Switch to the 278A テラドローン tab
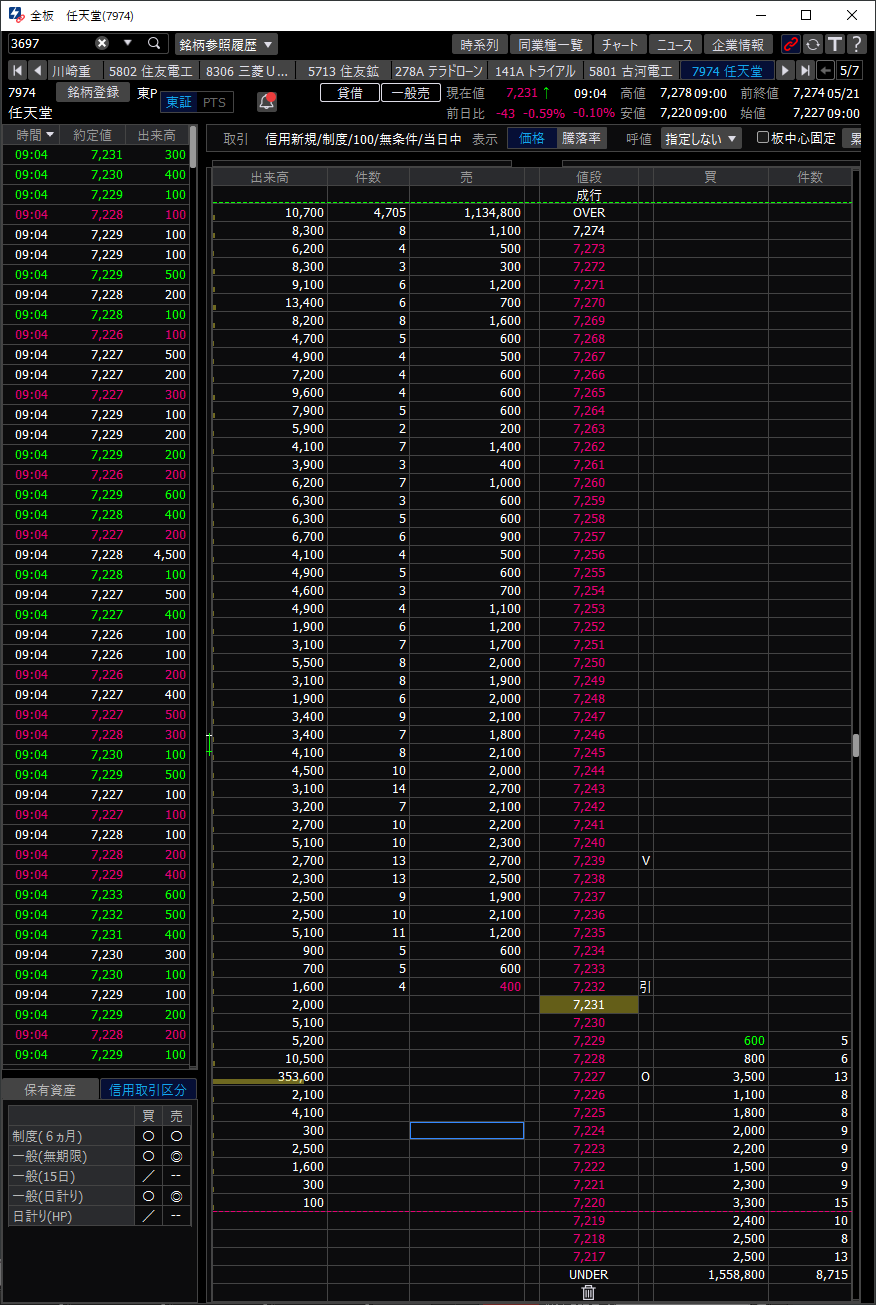This screenshot has width=876, height=1305. click(x=439, y=71)
